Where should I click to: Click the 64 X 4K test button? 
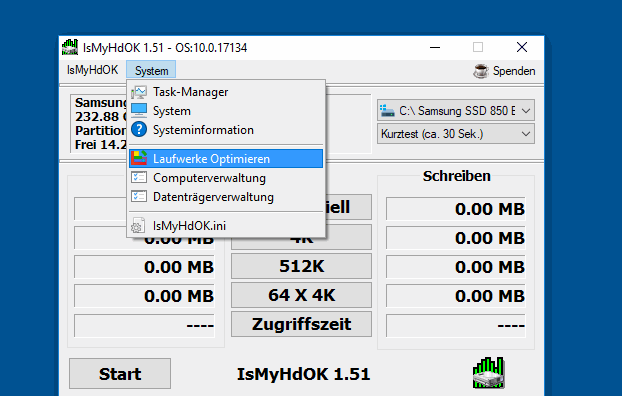(x=301, y=295)
